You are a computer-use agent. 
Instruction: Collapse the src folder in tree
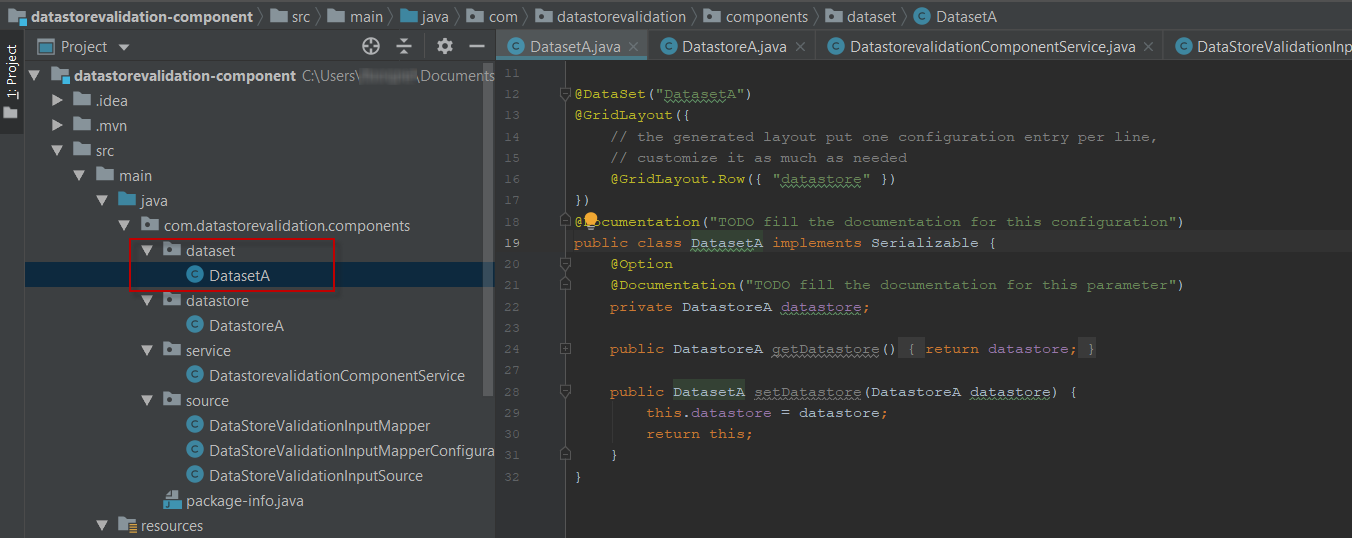point(58,151)
